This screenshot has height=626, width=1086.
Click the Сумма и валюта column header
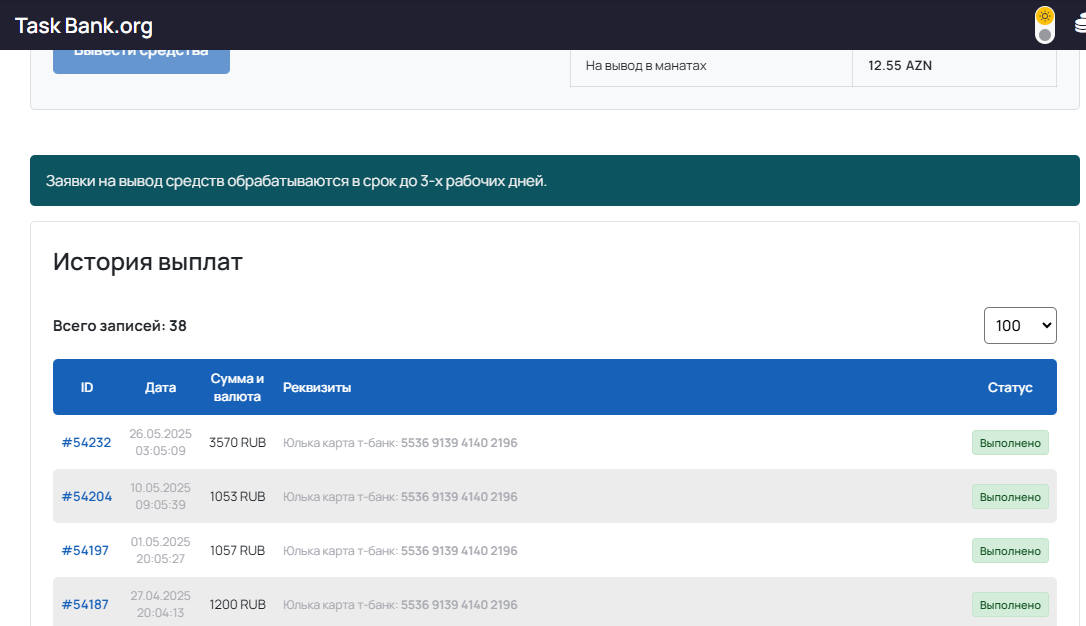point(237,388)
